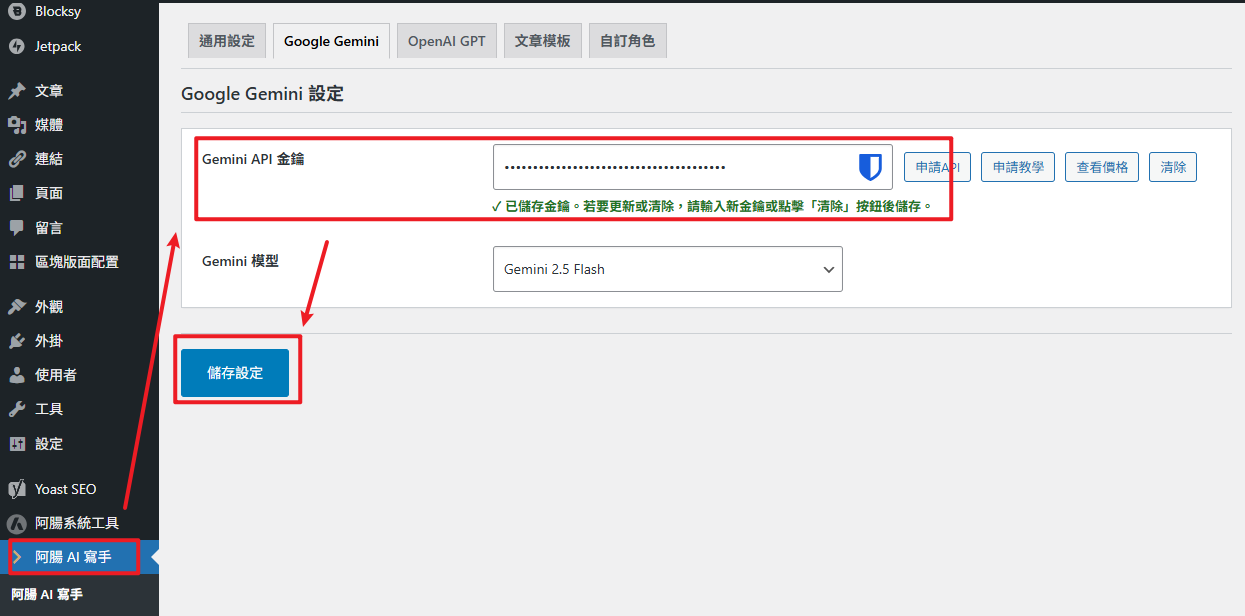Click into the Gemini API 金鑰 field
Viewport: 1245px width, 616px height.
click(x=670, y=167)
